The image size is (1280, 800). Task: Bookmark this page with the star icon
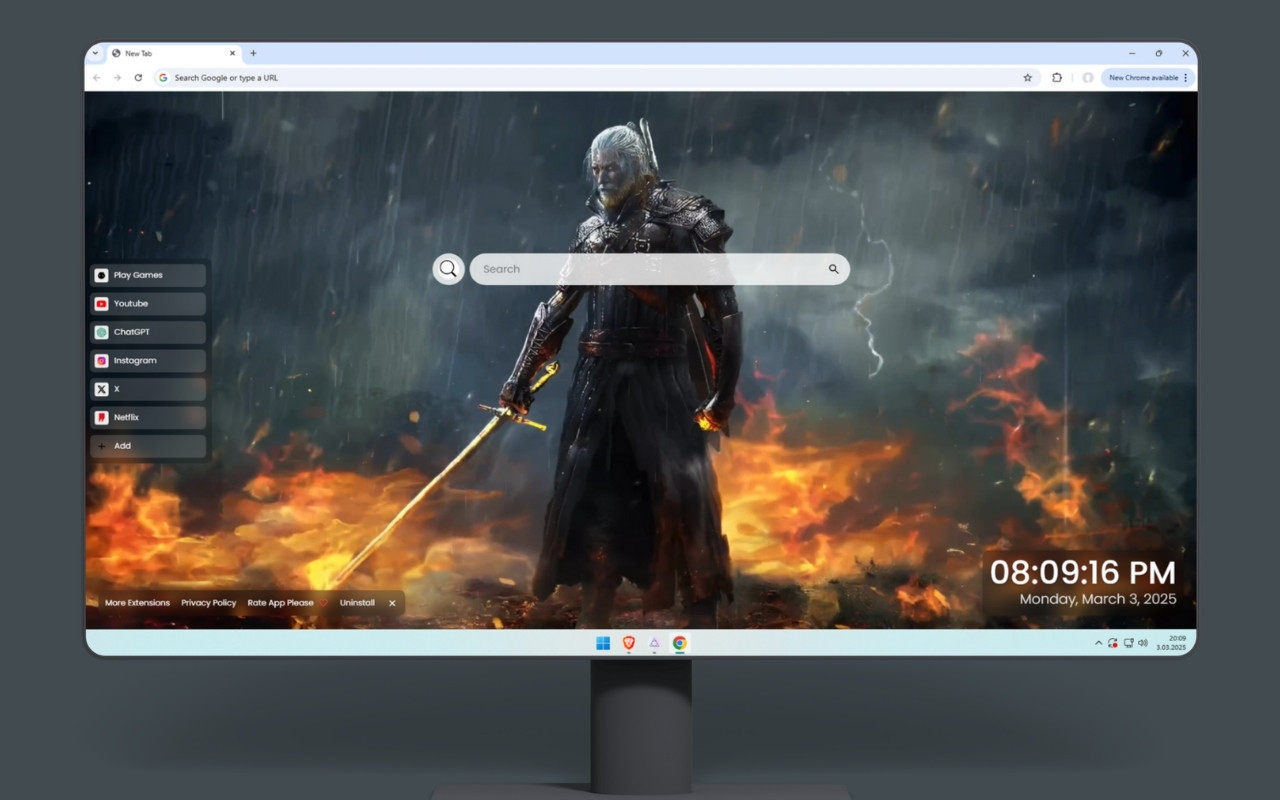[1027, 77]
